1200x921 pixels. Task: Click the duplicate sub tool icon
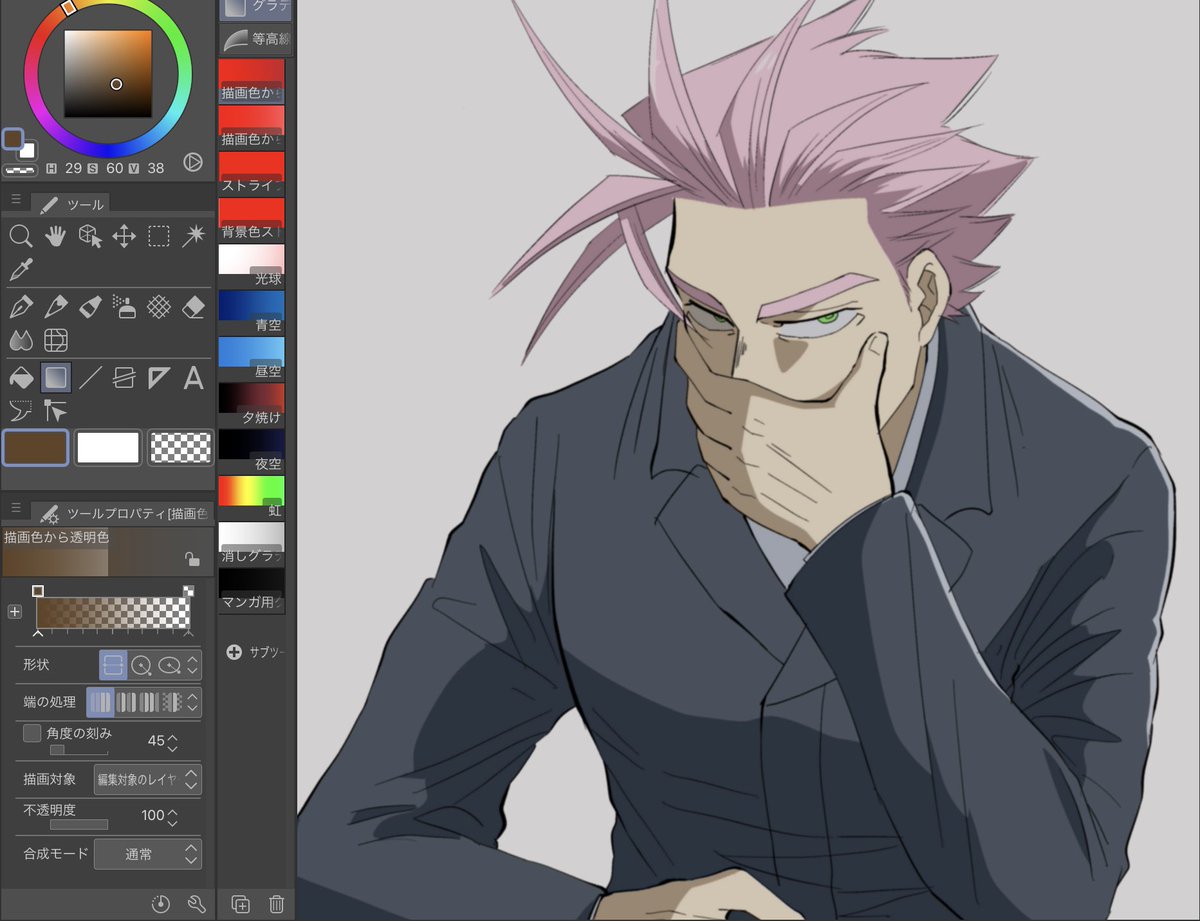tap(241, 904)
